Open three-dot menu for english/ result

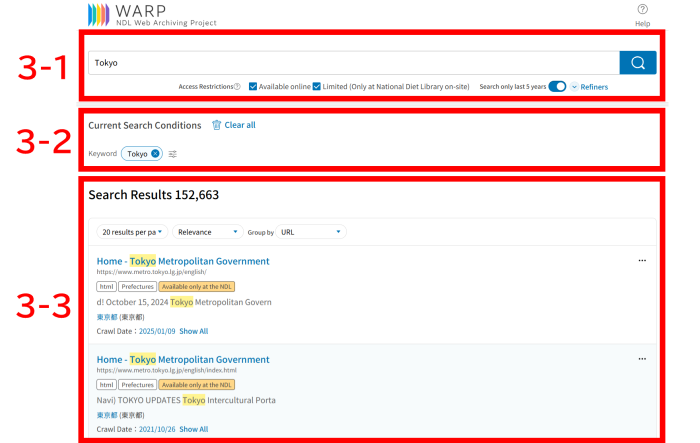pyautogui.click(x=642, y=260)
